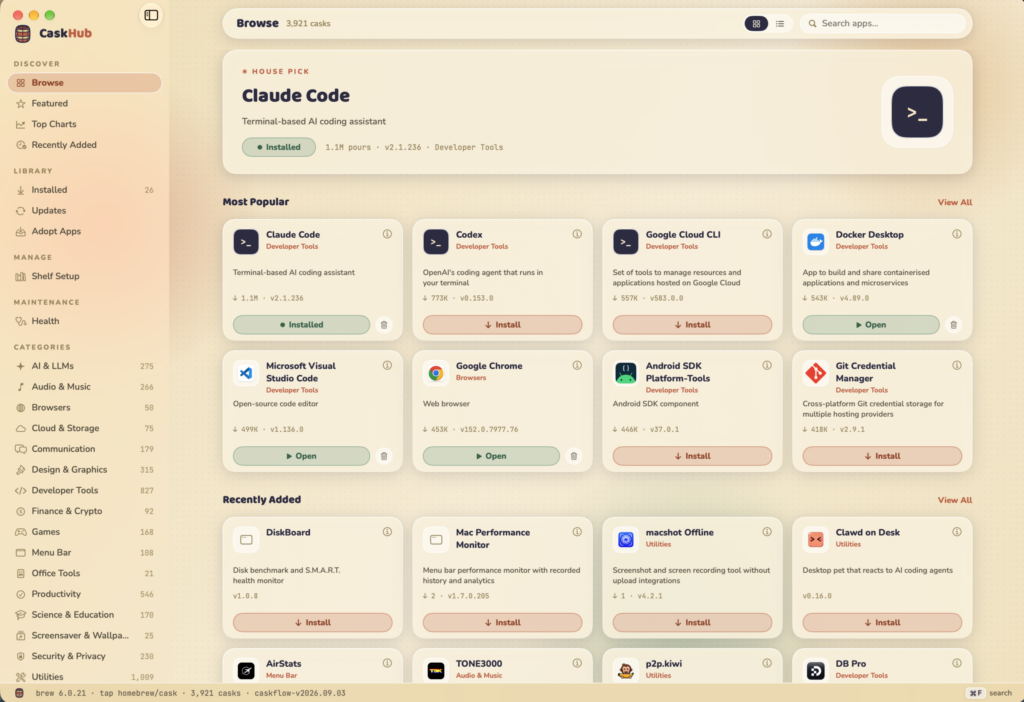The height and width of the screenshot is (702, 1024).
Task: Open Microsoft Visual Studio Code
Action: (301, 456)
